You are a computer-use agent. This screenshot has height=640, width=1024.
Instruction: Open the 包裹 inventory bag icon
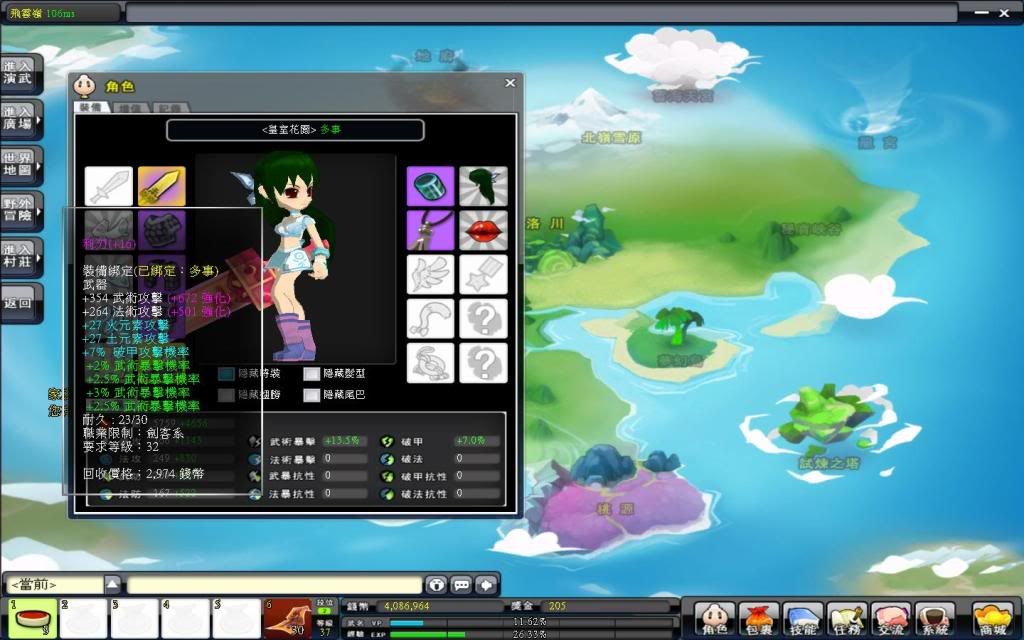(x=758, y=618)
